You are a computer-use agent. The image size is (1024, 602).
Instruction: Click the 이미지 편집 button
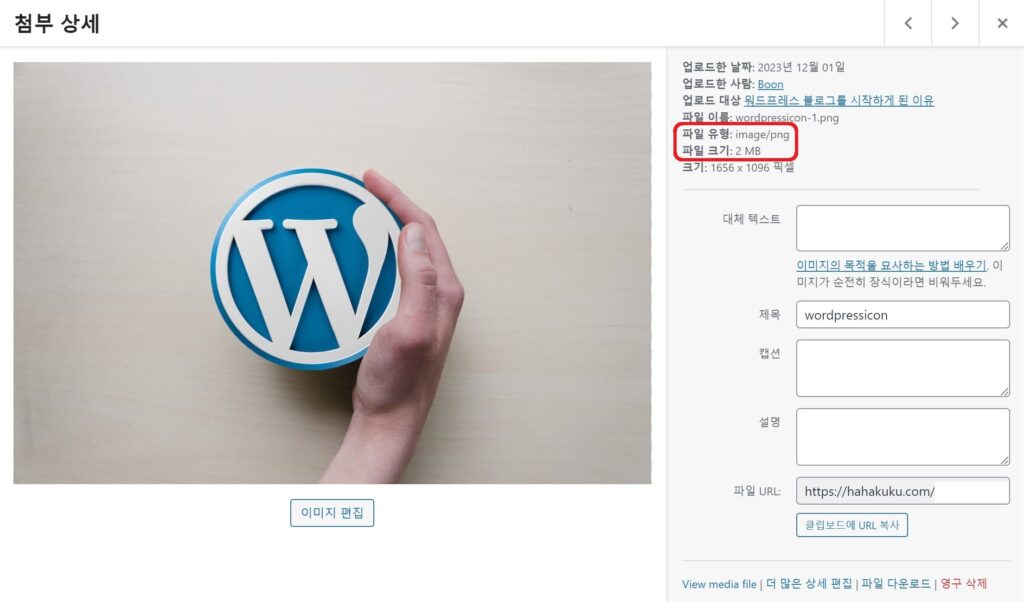click(x=332, y=513)
